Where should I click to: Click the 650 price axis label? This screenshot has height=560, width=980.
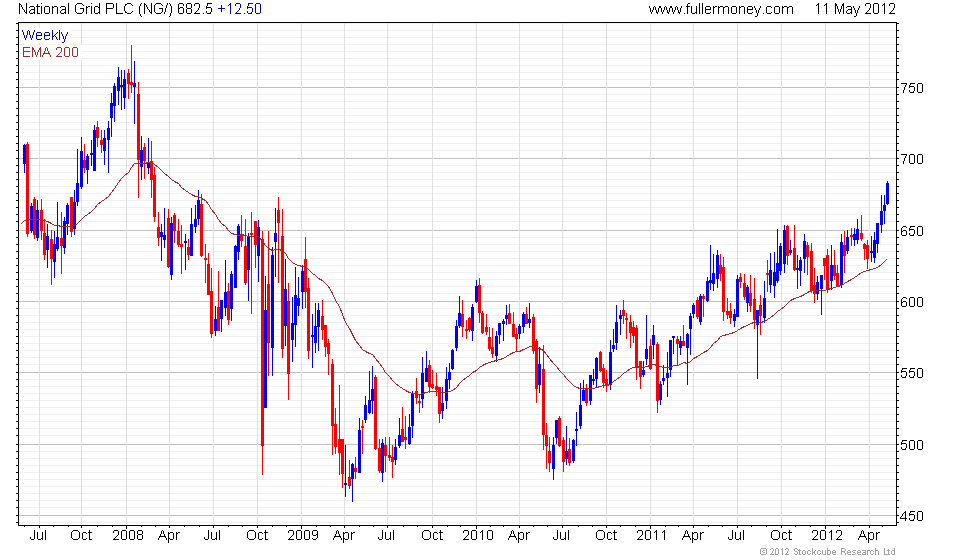[x=912, y=231]
